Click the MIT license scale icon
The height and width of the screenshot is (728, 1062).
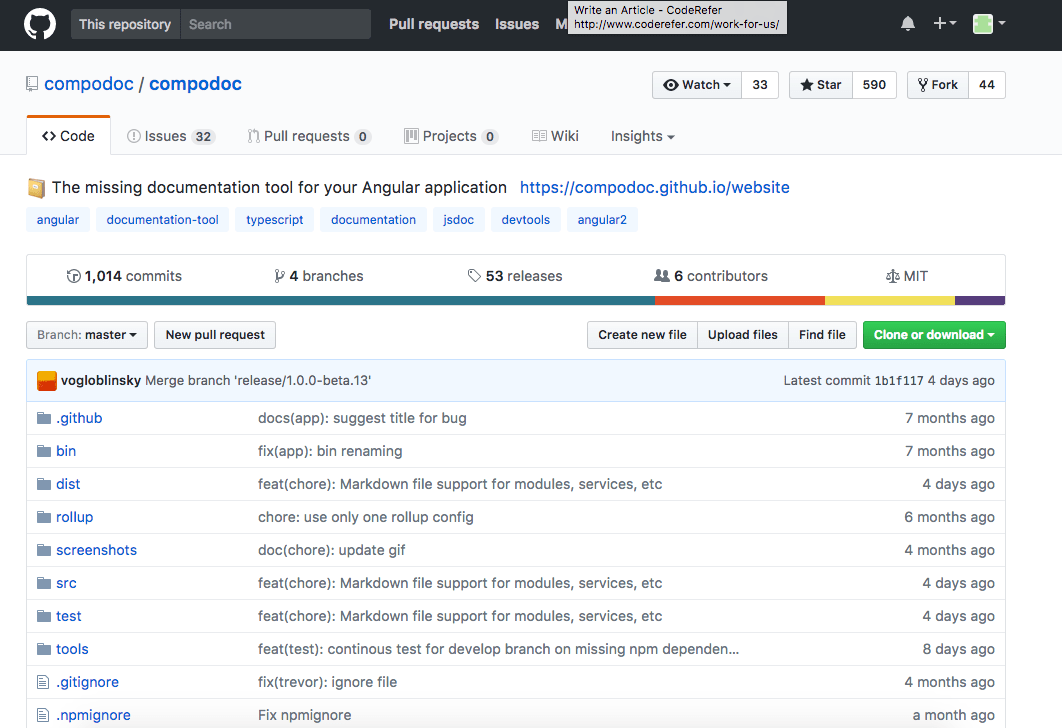[x=893, y=276]
